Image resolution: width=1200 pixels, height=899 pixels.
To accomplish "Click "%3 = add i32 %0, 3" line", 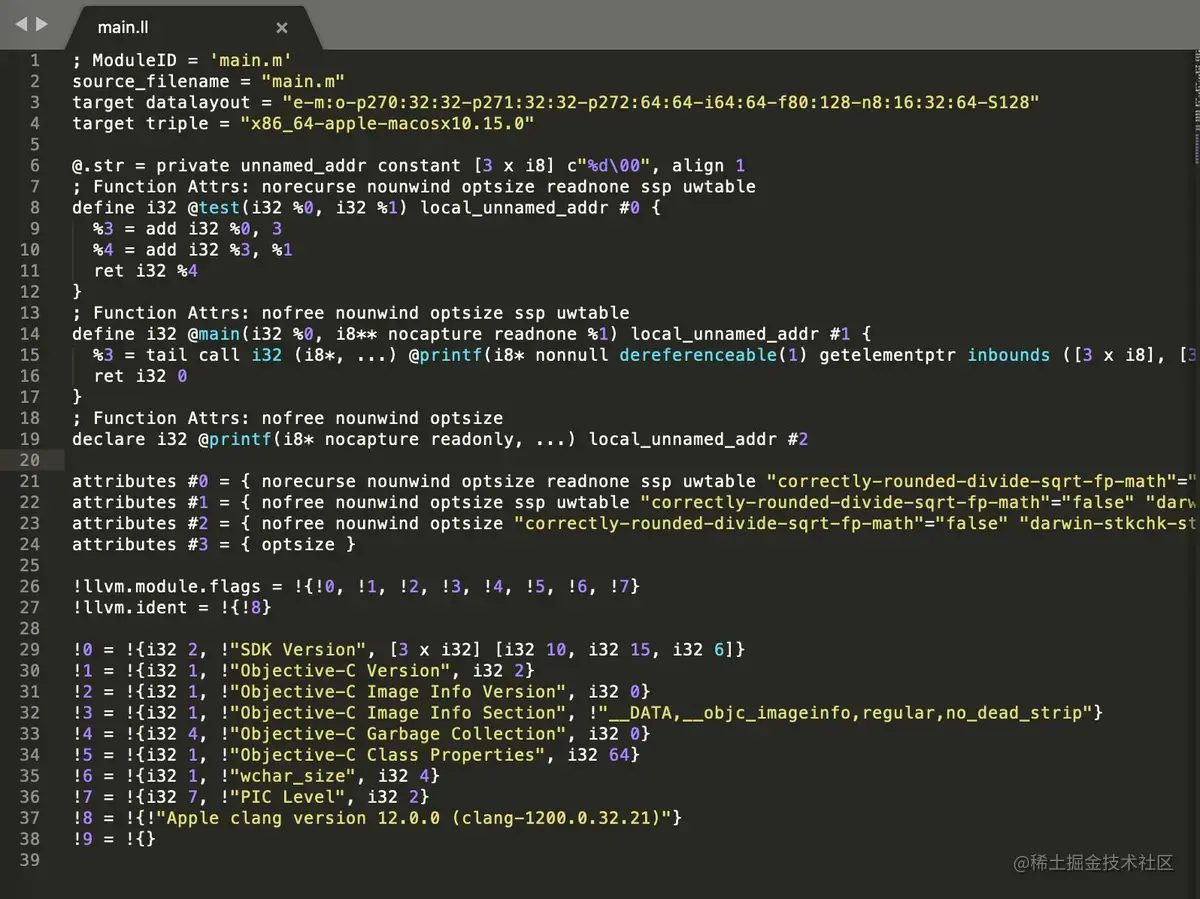I will 188,229.
